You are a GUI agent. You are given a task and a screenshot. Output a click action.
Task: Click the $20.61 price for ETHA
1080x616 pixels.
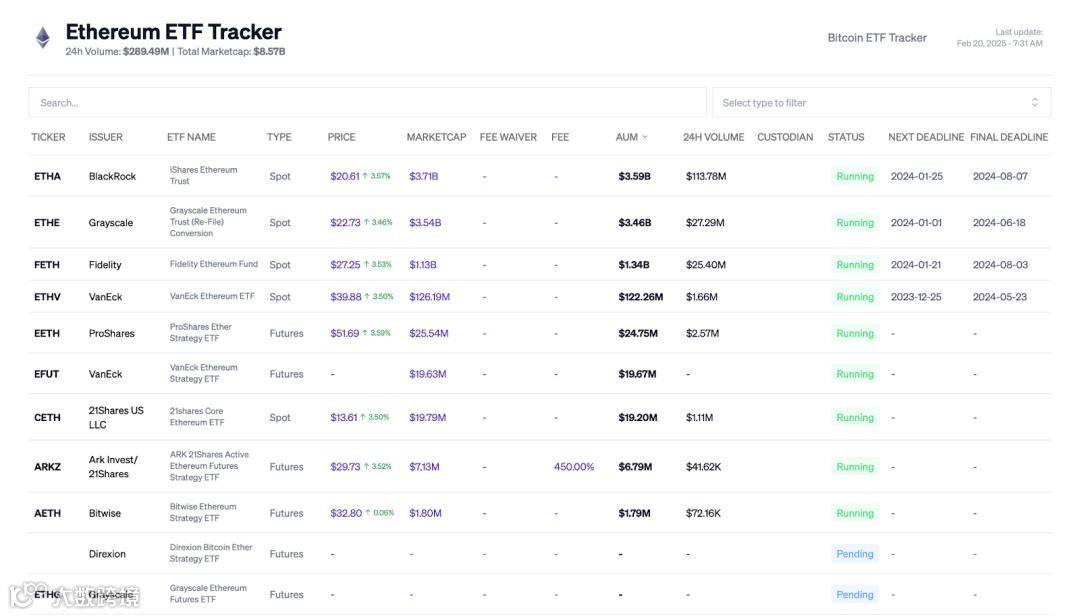coord(344,176)
